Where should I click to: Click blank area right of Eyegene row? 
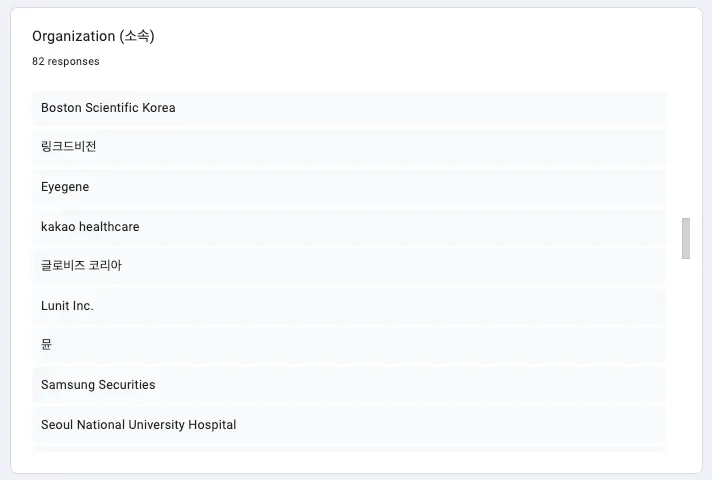377,187
